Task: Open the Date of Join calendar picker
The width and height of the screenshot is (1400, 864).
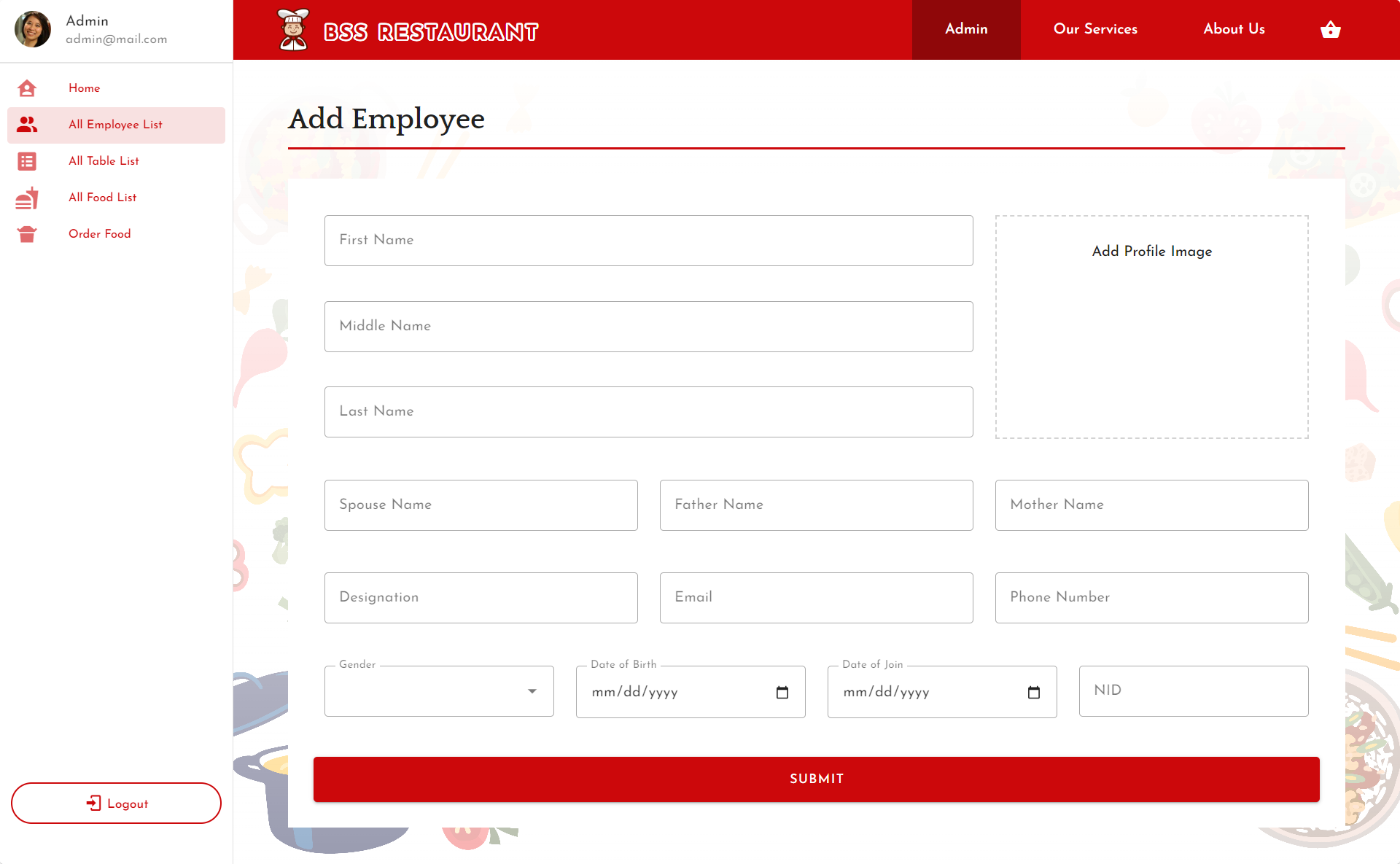Action: tap(1033, 692)
